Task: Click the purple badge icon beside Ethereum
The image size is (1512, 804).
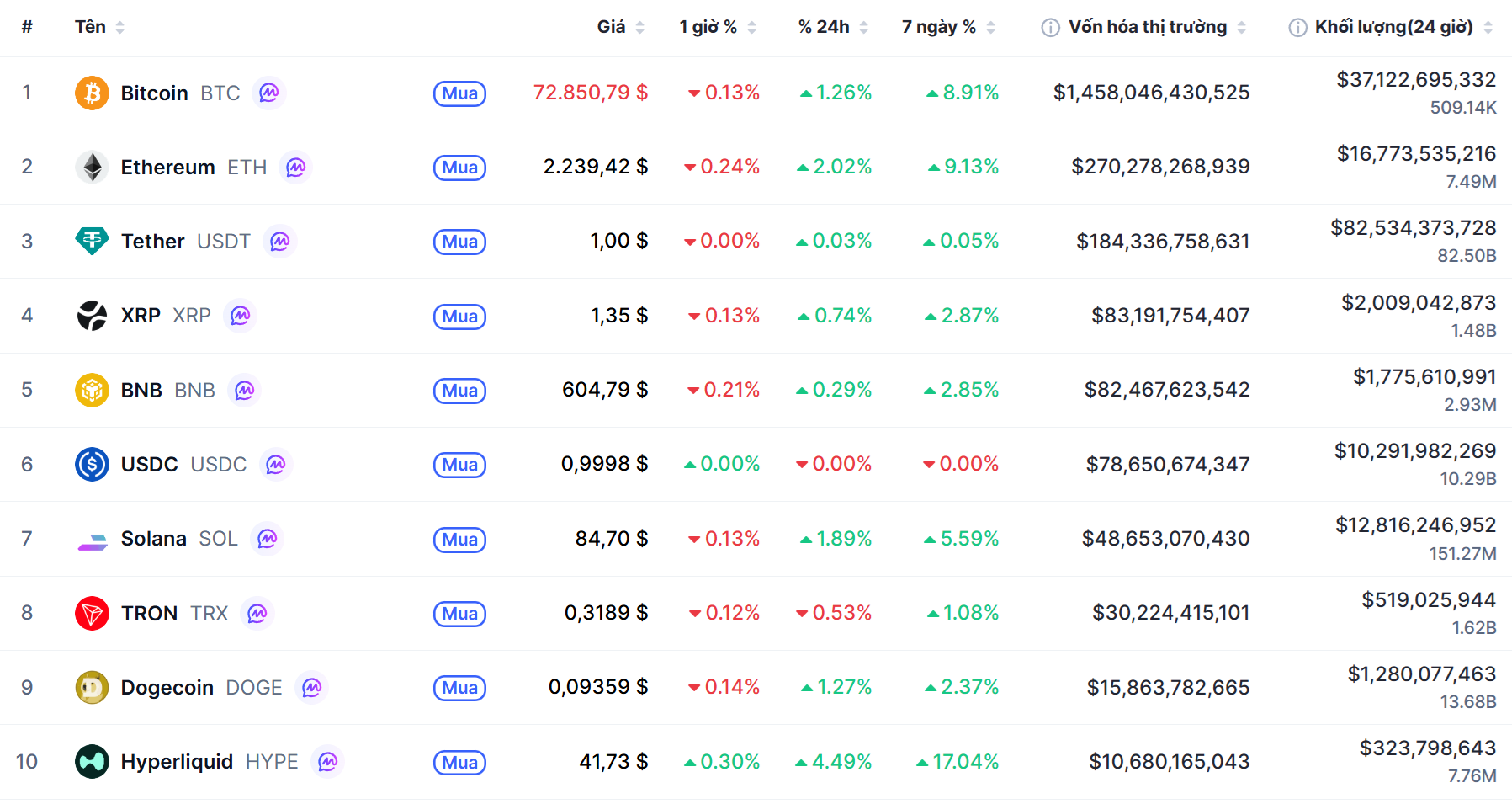Action: click(295, 168)
